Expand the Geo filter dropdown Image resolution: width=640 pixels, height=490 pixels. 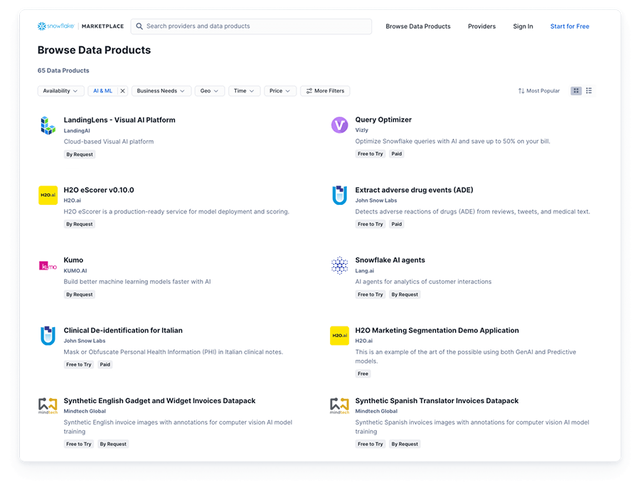(209, 91)
